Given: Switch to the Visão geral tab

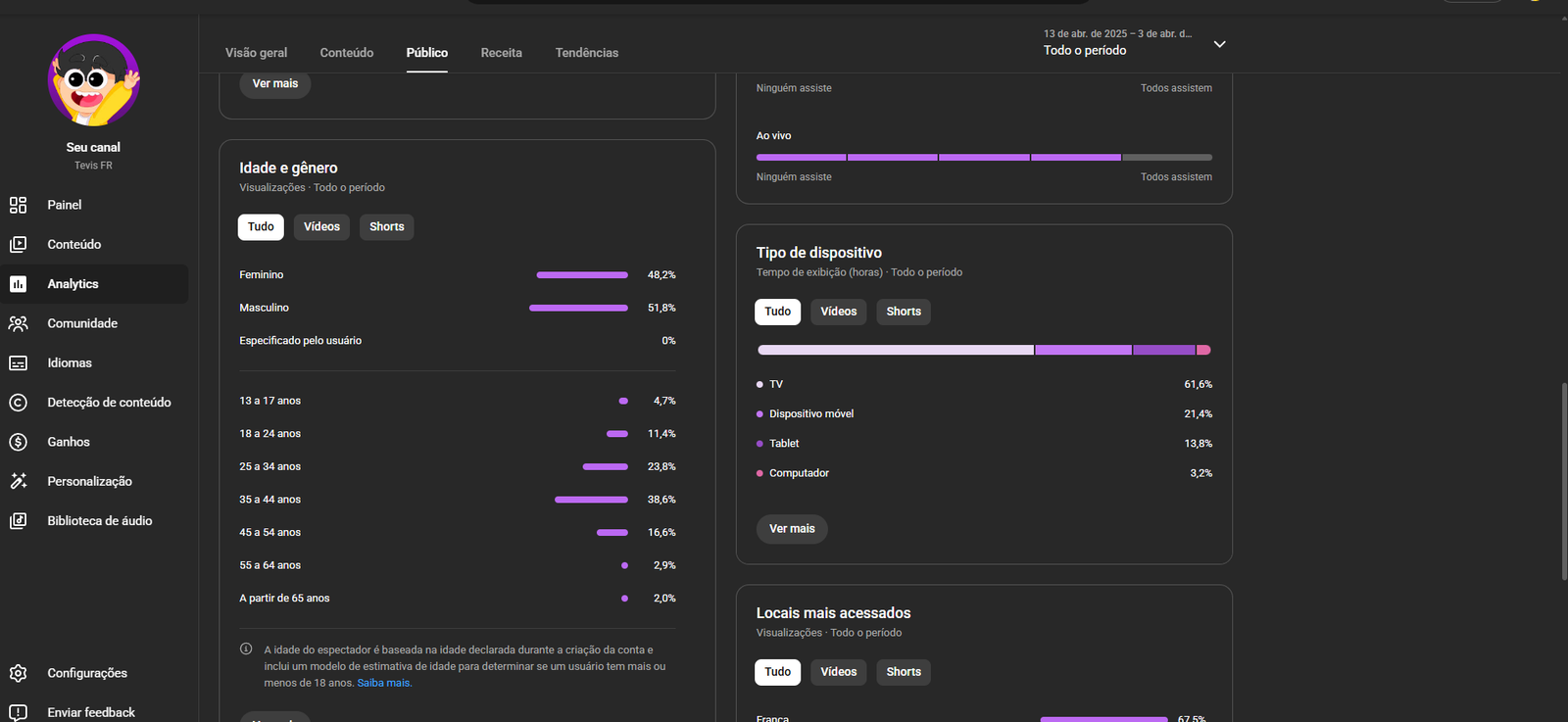Looking at the screenshot, I should [257, 53].
